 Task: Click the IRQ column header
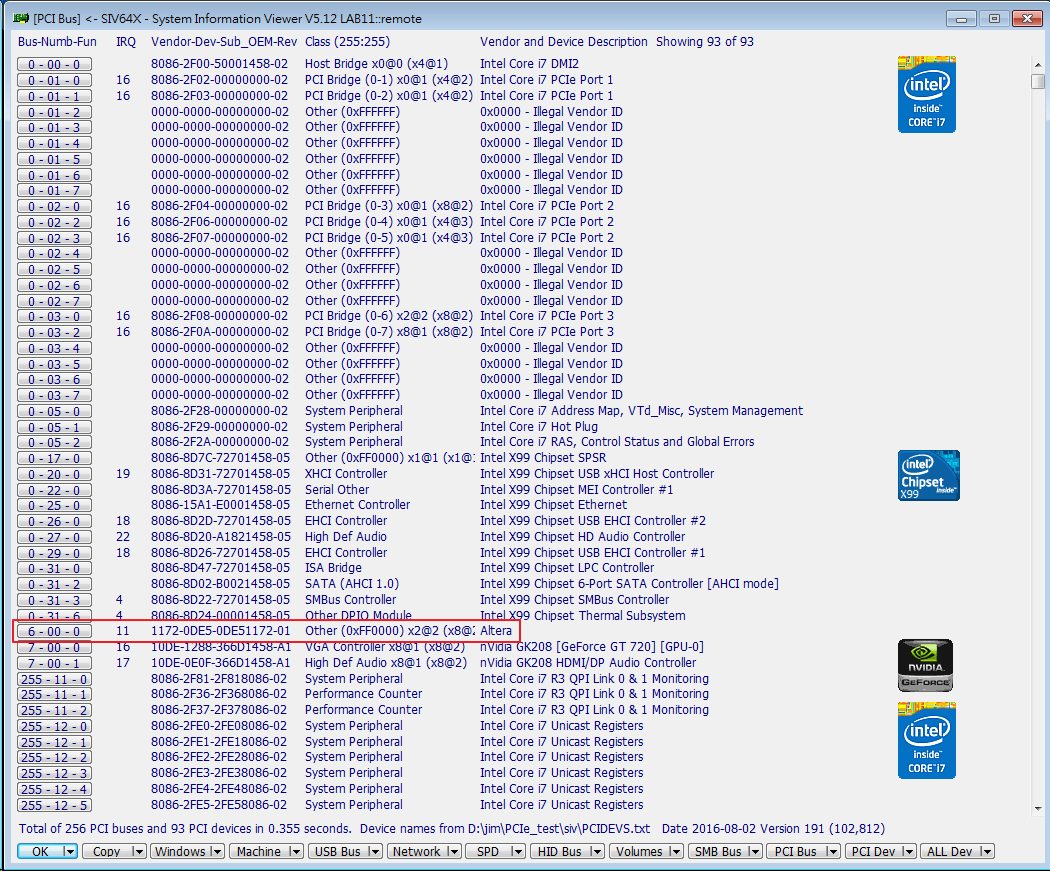(126, 42)
